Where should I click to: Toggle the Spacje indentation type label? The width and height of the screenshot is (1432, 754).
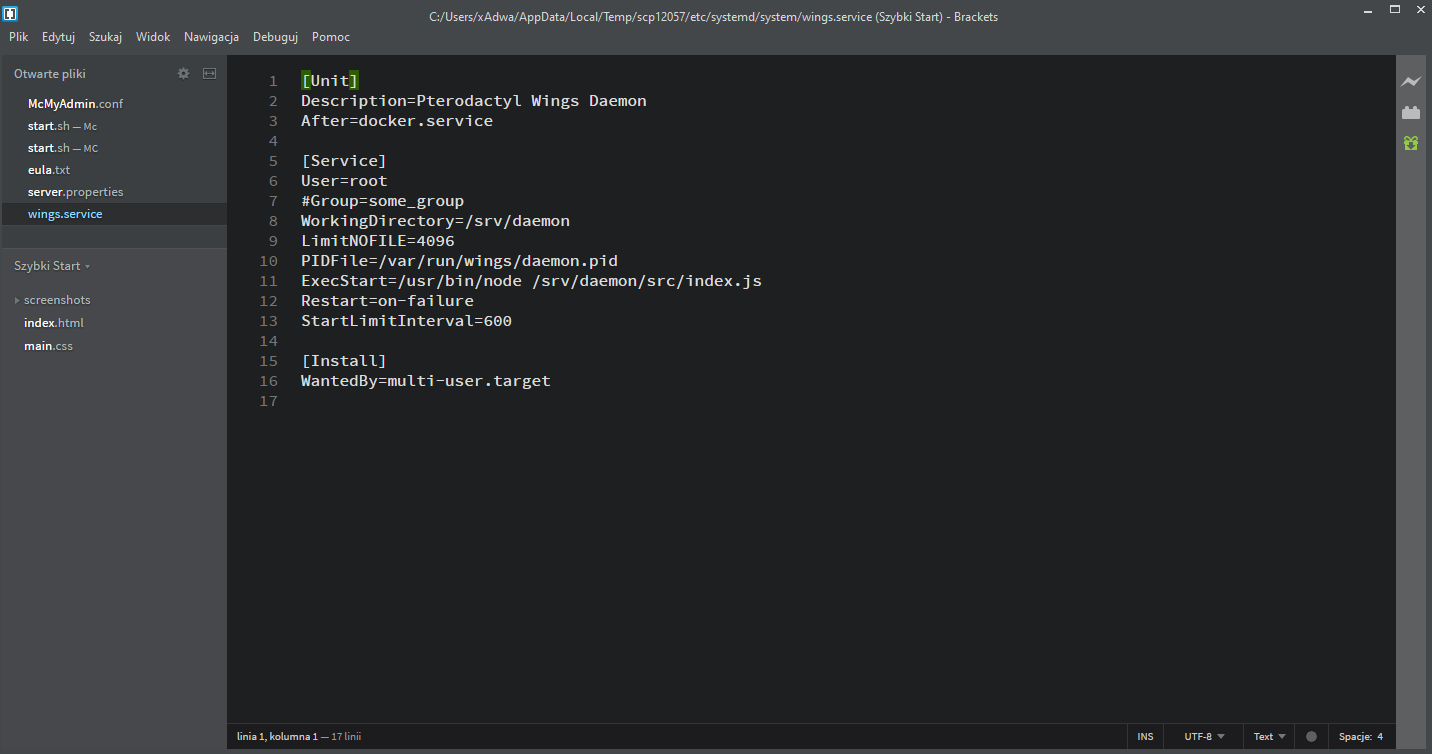tap(1354, 737)
